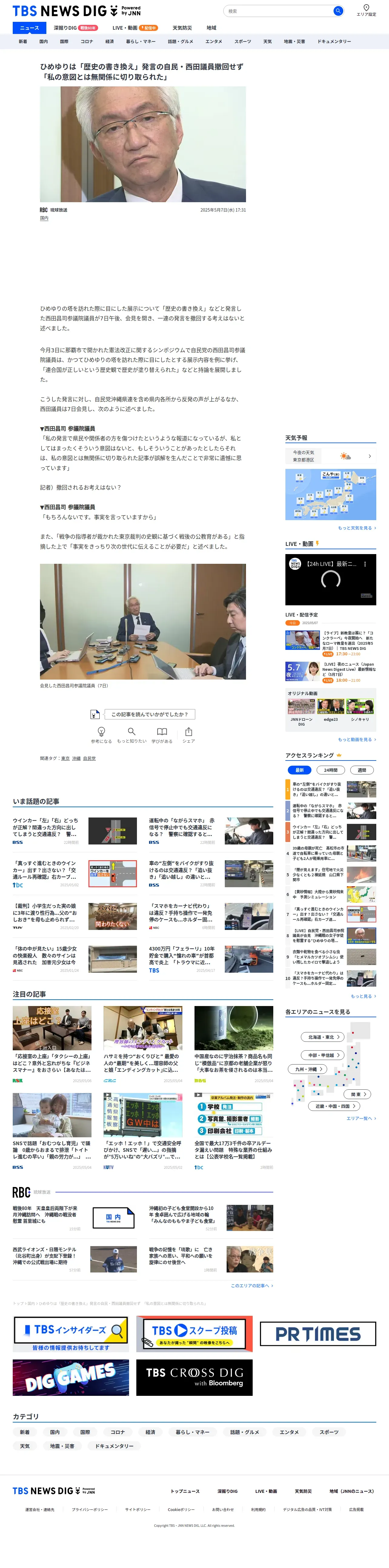
Task: Click the 学びがある open book icon
Action: pos(162,732)
